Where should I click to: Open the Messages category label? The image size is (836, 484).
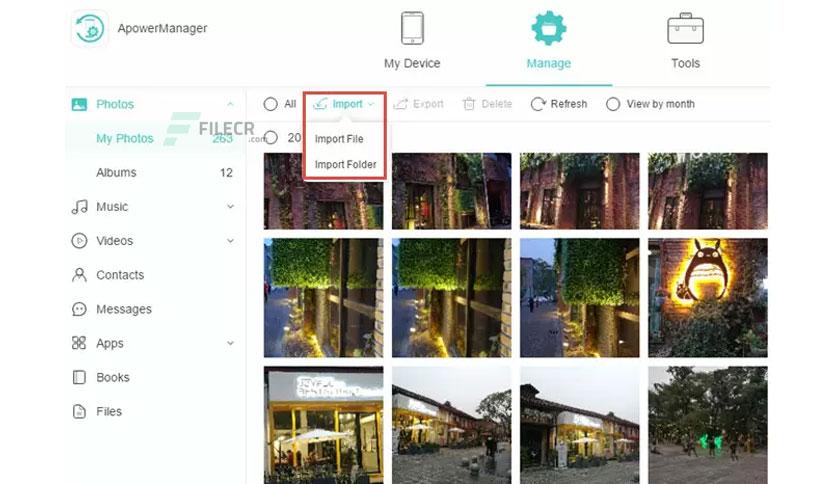tap(124, 309)
